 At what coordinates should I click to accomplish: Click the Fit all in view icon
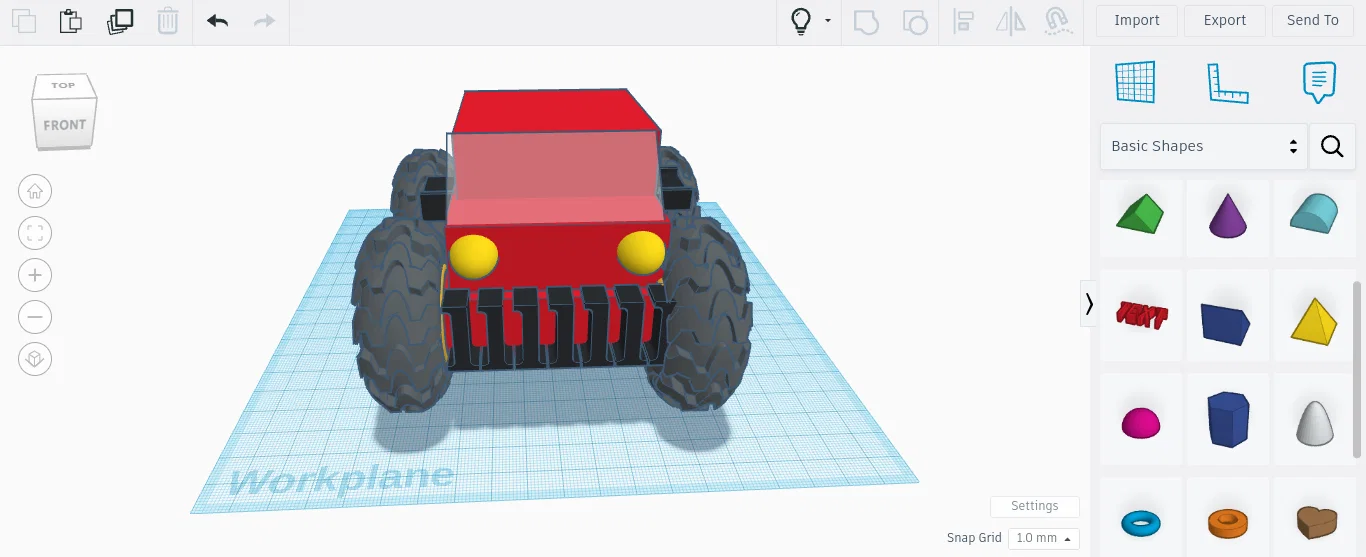[x=35, y=233]
